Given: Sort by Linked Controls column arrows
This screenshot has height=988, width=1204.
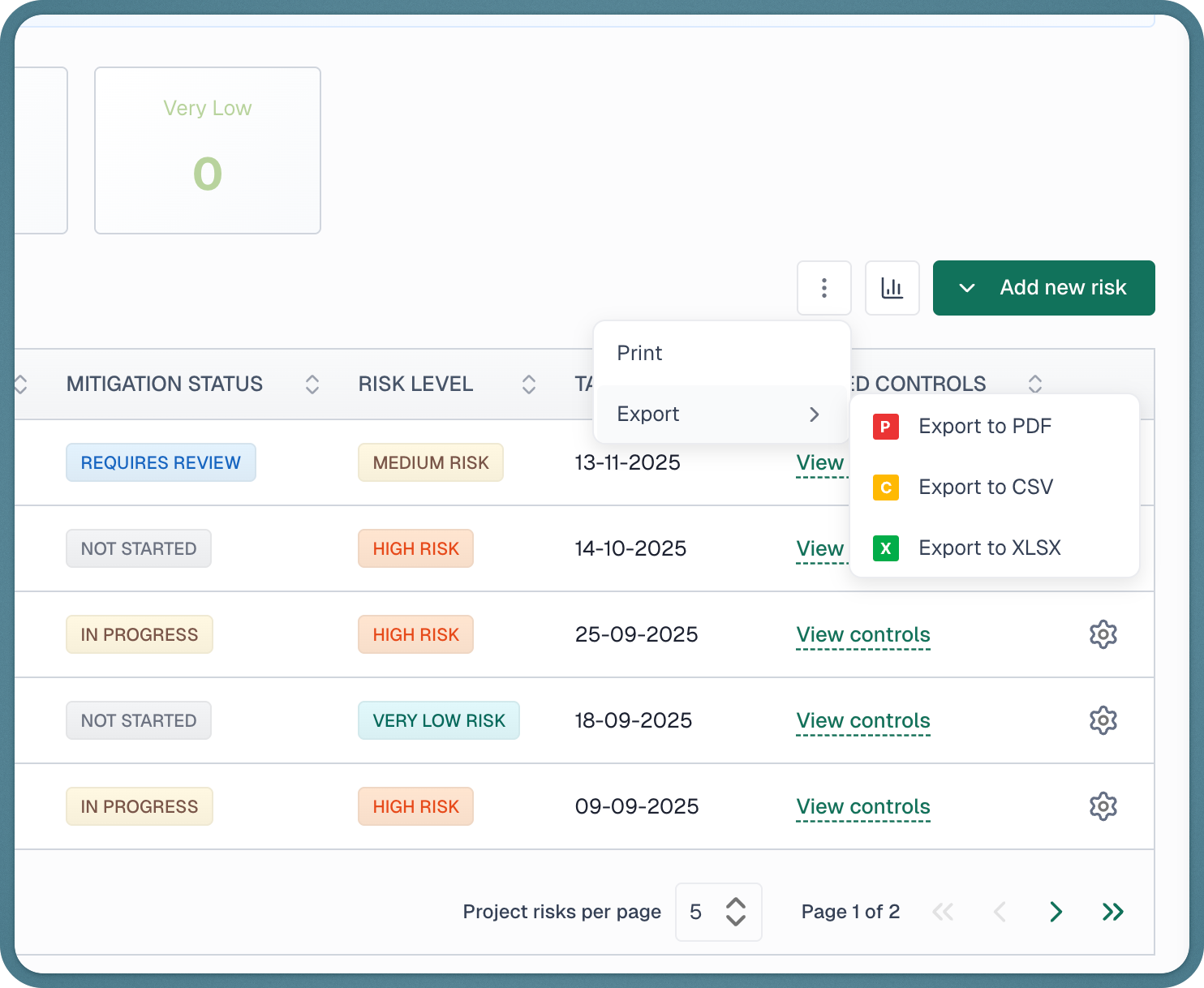Looking at the screenshot, I should click(1034, 384).
